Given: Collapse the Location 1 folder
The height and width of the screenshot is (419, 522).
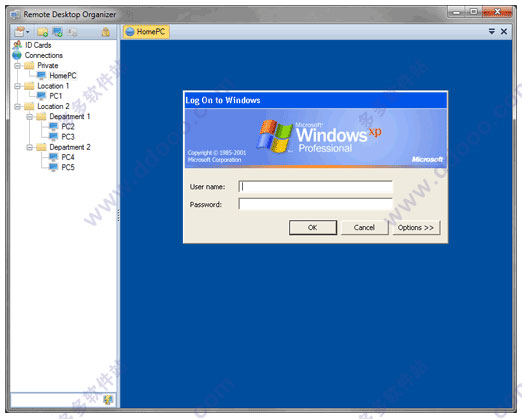Looking at the screenshot, I should coord(17,86).
